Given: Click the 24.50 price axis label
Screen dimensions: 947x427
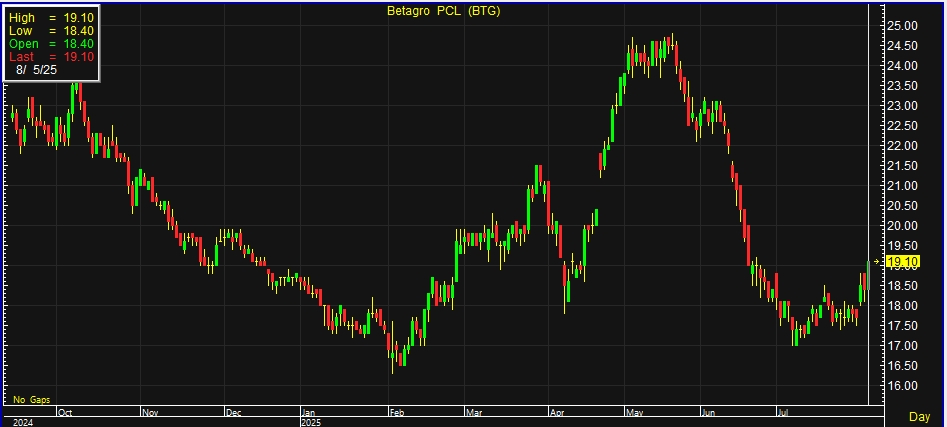Looking at the screenshot, I should tap(902, 46).
